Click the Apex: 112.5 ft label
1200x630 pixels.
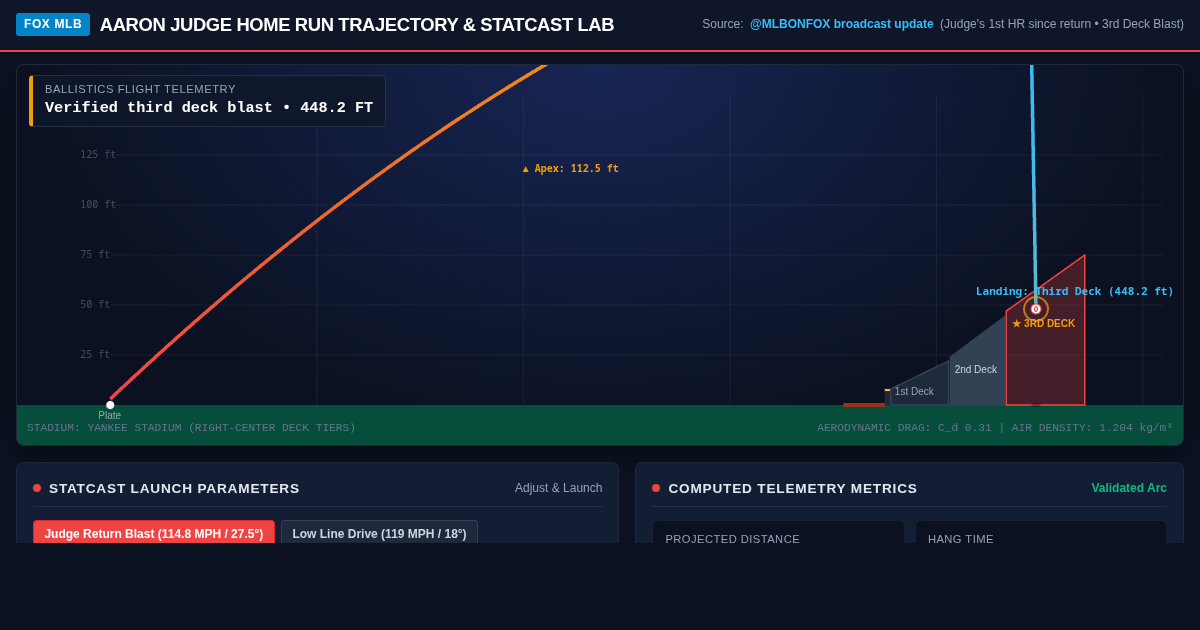(x=570, y=169)
